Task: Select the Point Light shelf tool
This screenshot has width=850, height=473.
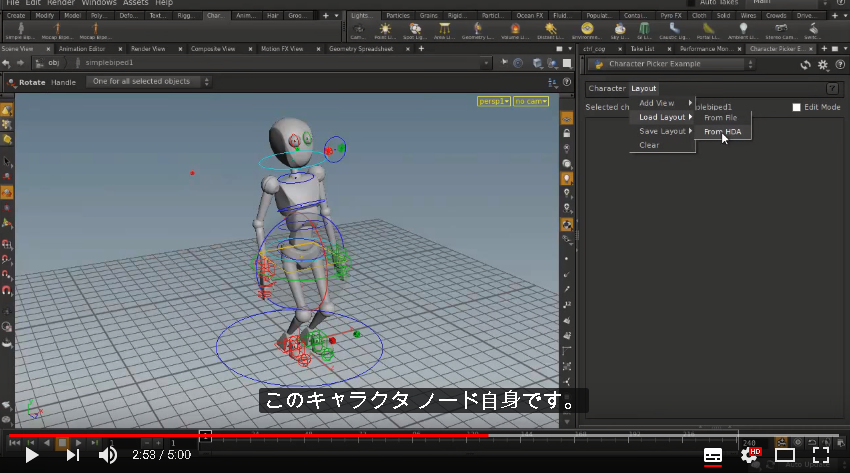Action: point(385,30)
